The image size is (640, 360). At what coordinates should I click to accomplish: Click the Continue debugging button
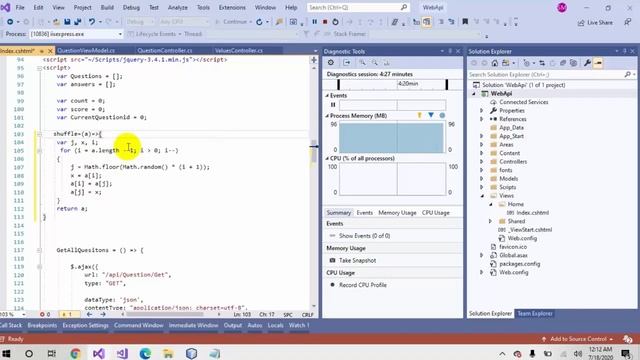(x=231, y=22)
